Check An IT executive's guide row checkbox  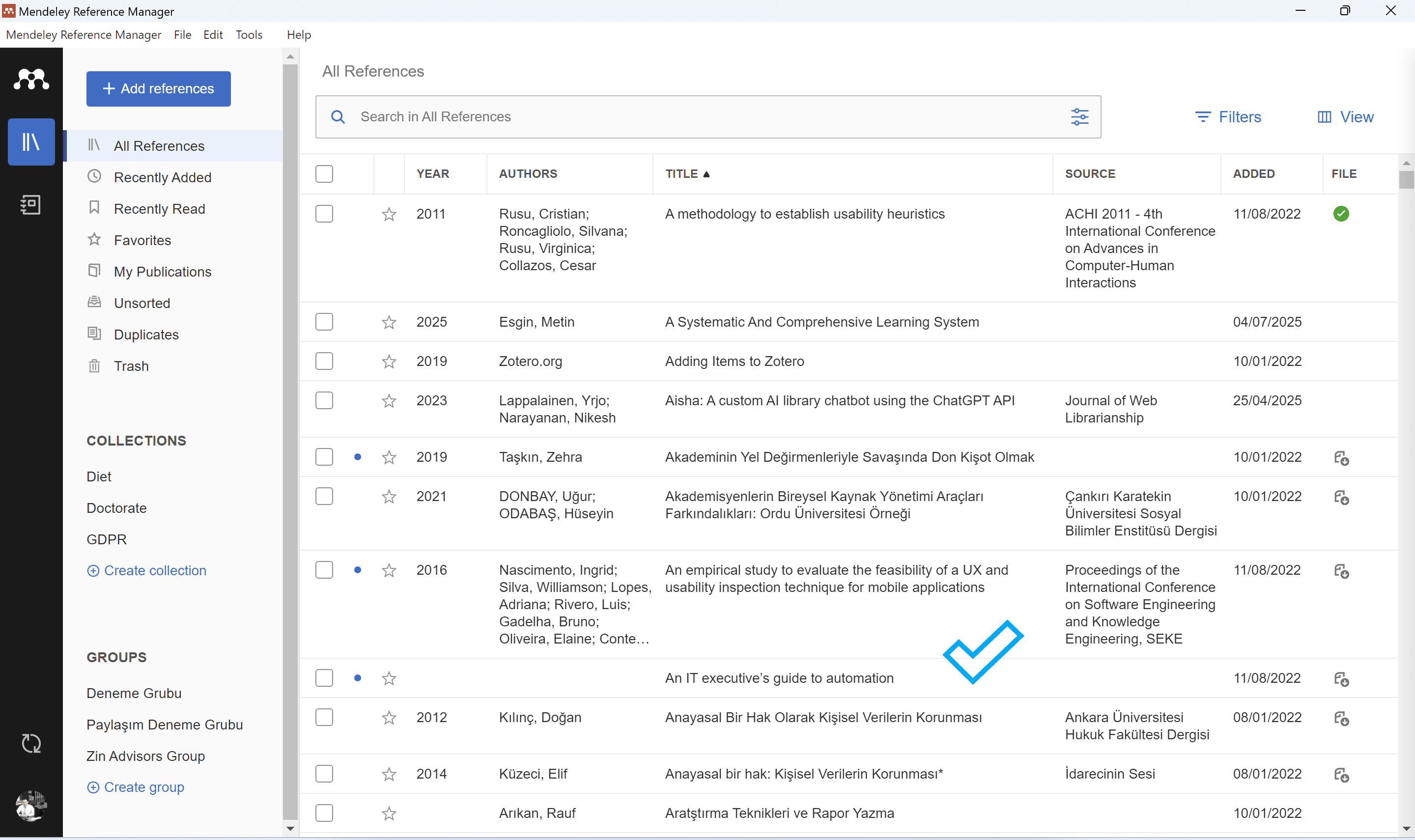pos(324,678)
